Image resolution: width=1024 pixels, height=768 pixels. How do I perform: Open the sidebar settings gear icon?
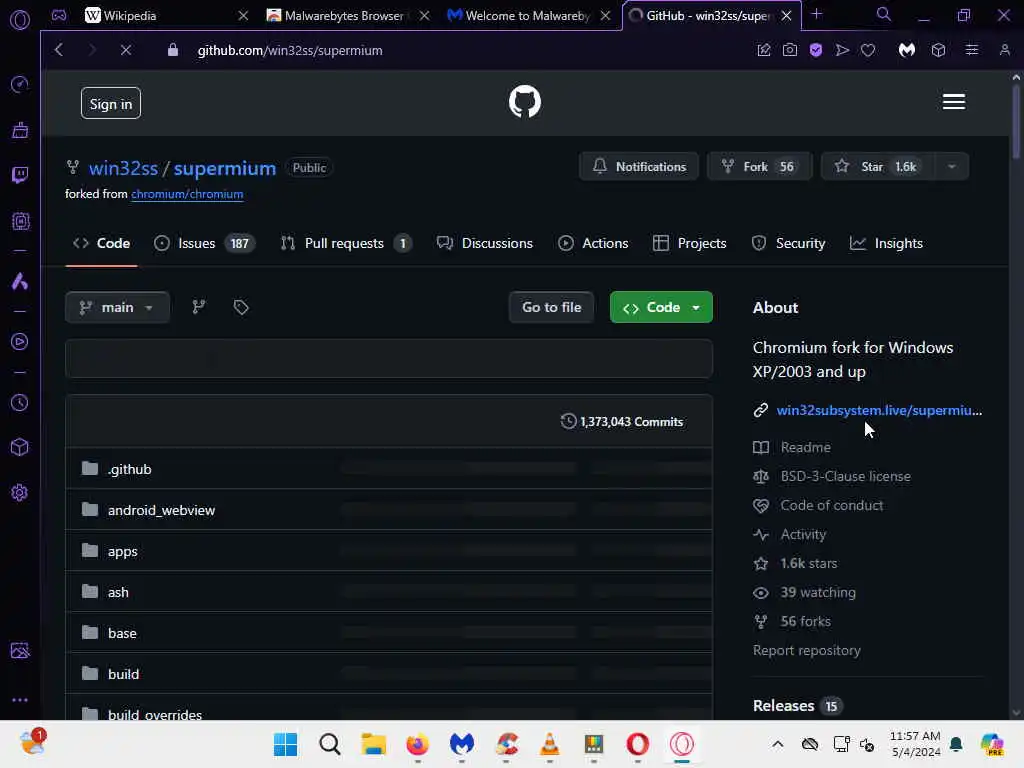[20, 492]
